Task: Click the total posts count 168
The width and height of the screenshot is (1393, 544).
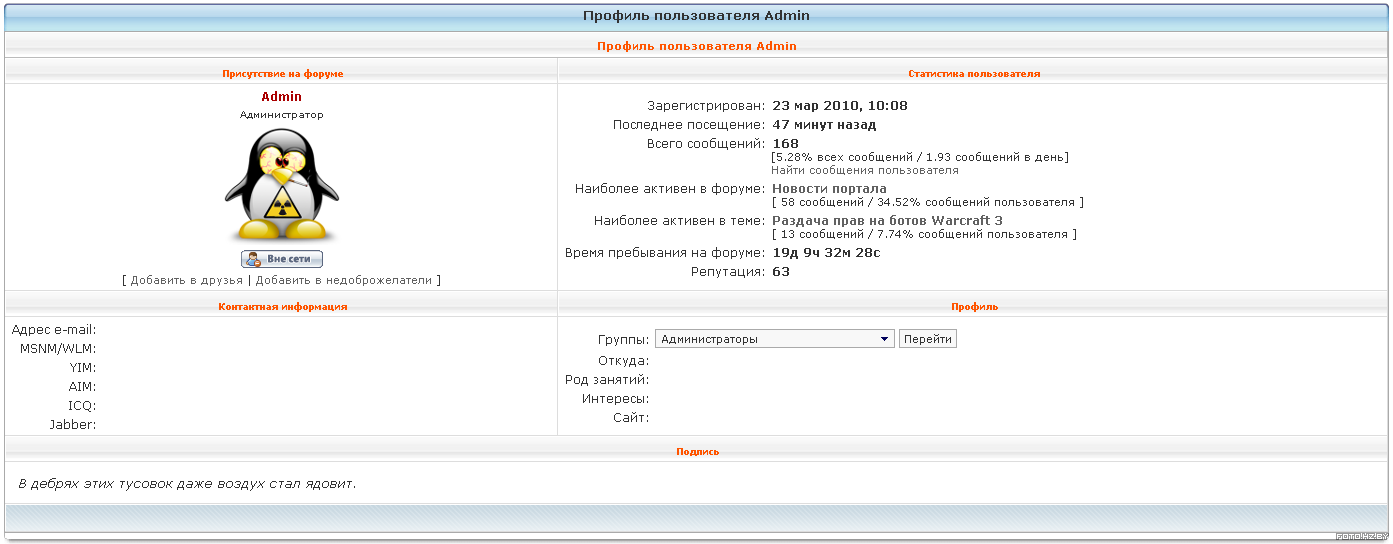Action: click(785, 144)
